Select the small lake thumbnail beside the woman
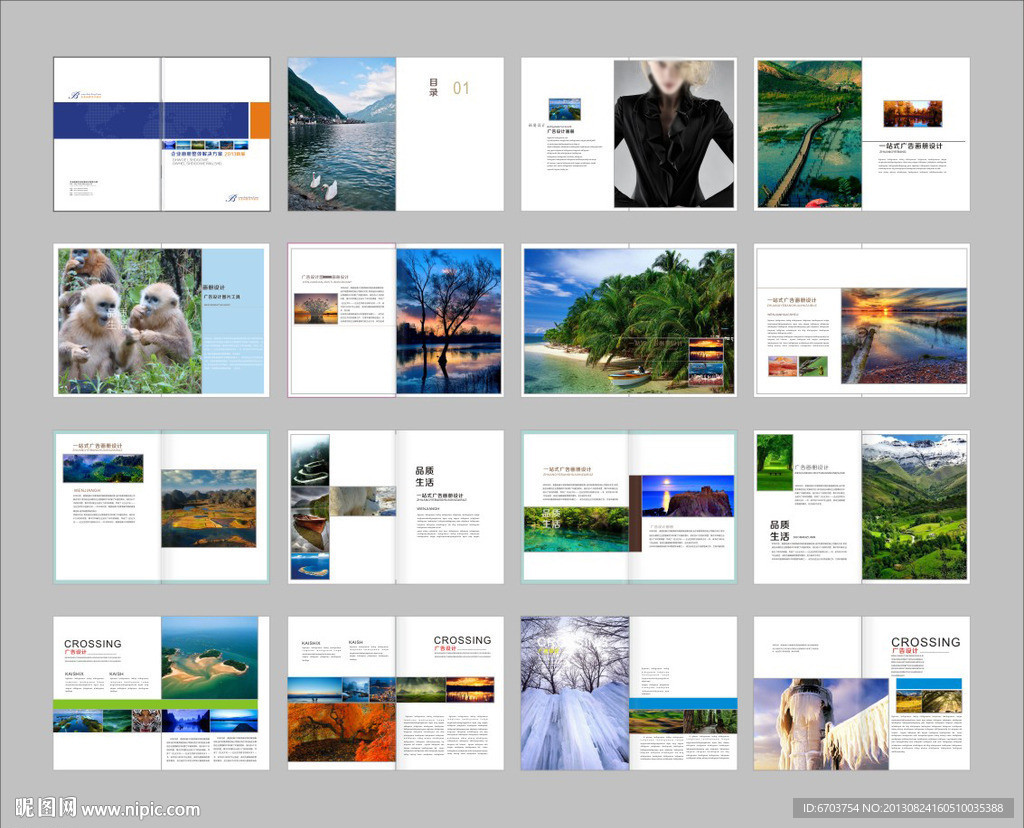Viewport: 1024px width, 828px height. click(x=564, y=109)
